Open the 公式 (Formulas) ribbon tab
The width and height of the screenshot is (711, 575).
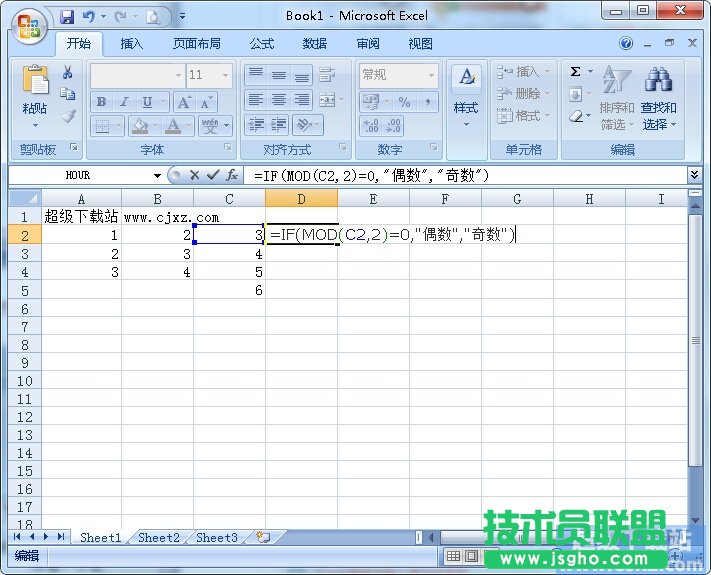click(262, 44)
